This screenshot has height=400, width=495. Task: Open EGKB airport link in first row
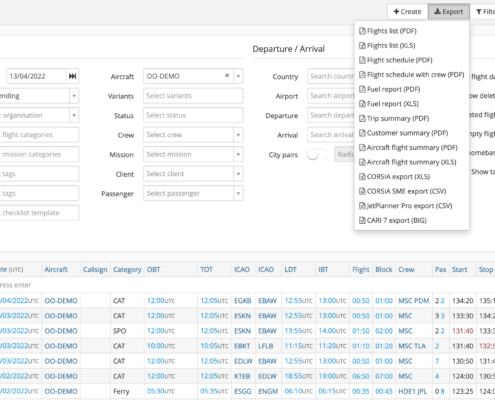(243, 301)
